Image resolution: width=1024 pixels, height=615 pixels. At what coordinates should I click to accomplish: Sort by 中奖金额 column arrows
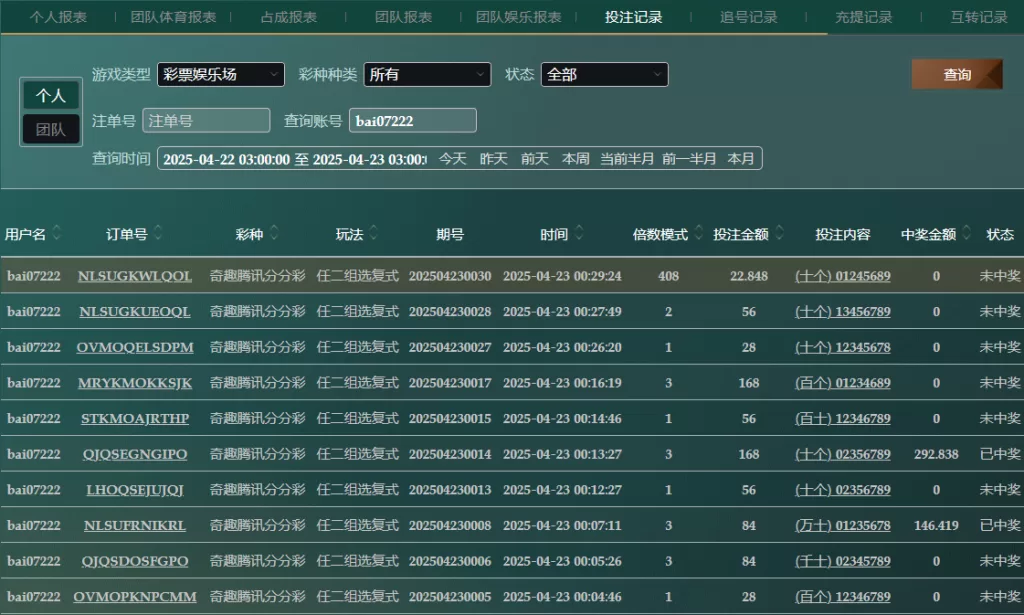[967, 232]
